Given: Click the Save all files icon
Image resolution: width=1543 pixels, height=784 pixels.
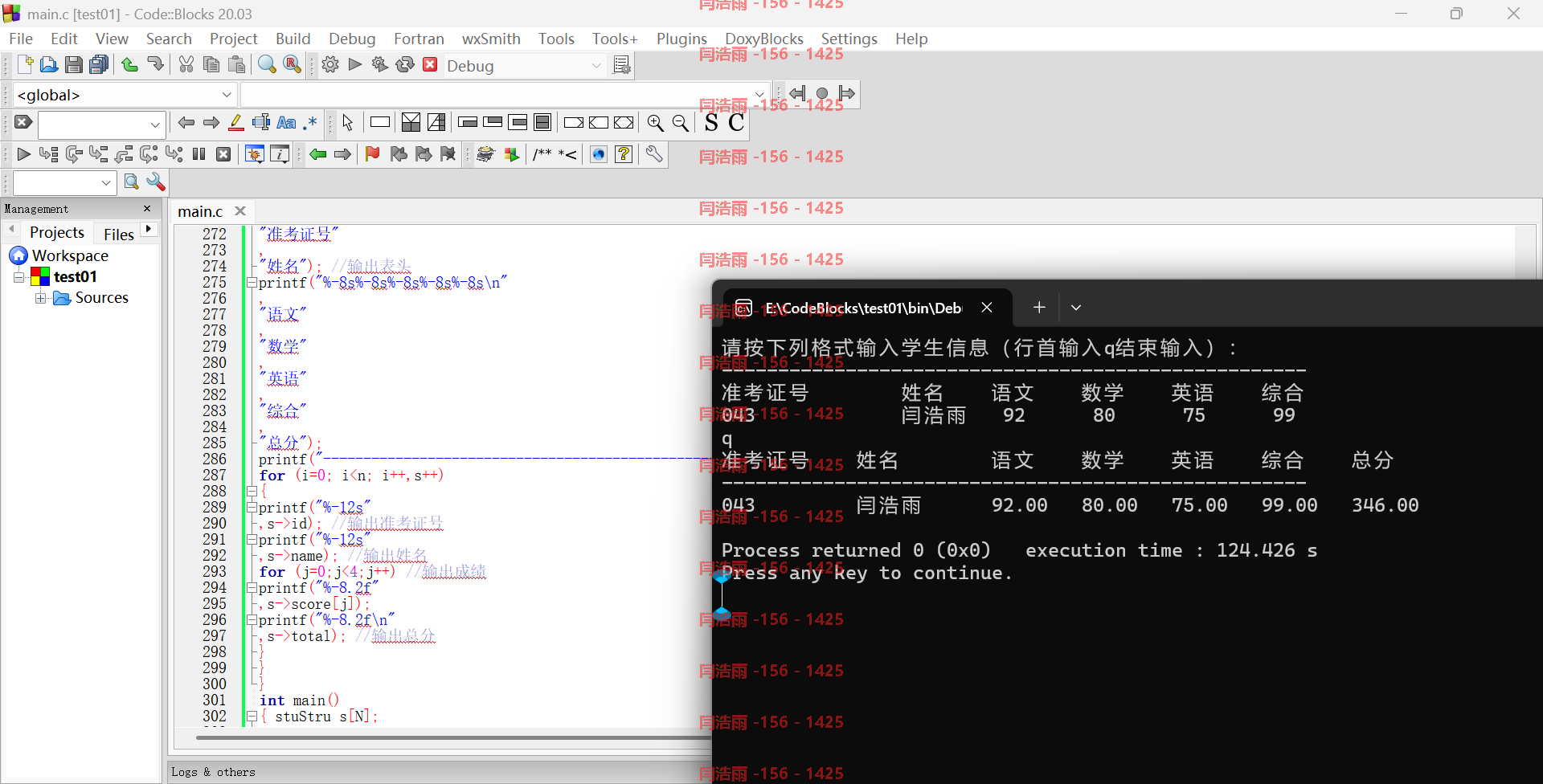Looking at the screenshot, I should (99, 65).
